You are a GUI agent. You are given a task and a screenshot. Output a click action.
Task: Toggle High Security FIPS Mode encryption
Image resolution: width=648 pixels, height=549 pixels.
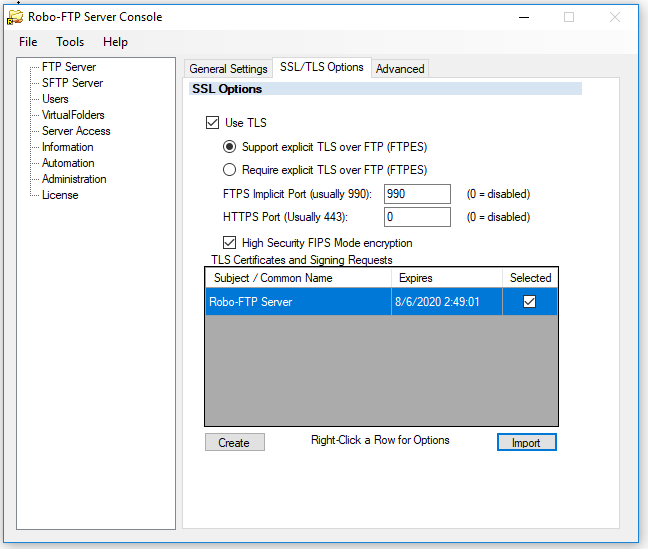click(229, 243)
